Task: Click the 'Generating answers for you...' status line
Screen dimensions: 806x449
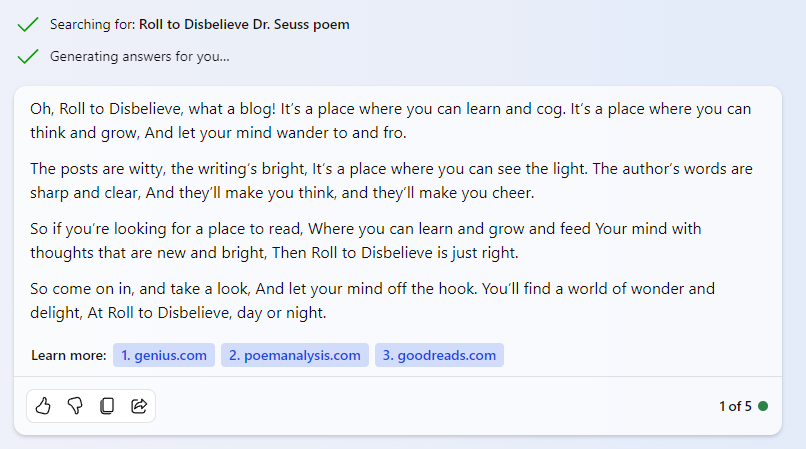Action: 140,57
